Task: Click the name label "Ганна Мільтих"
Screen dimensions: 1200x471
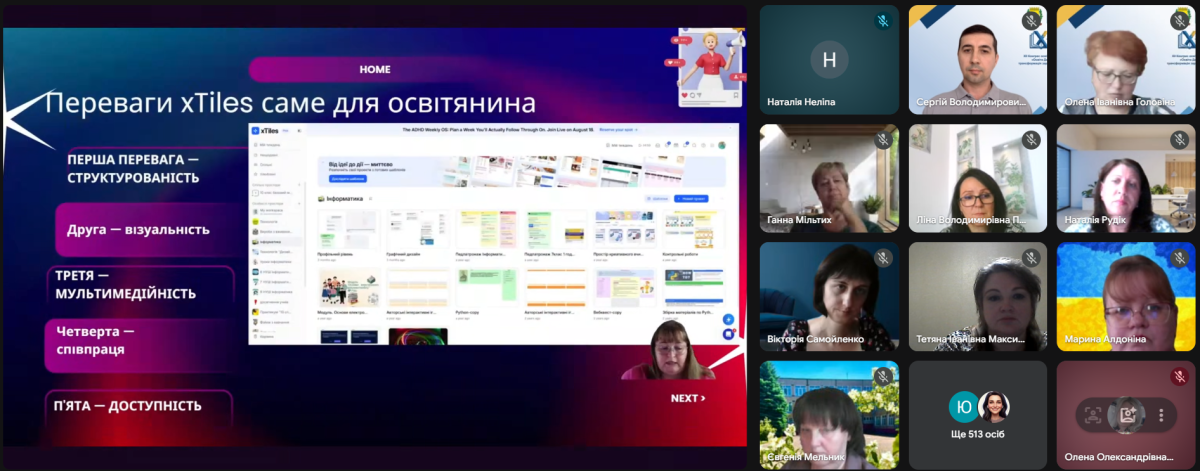Action: (800, 220)
